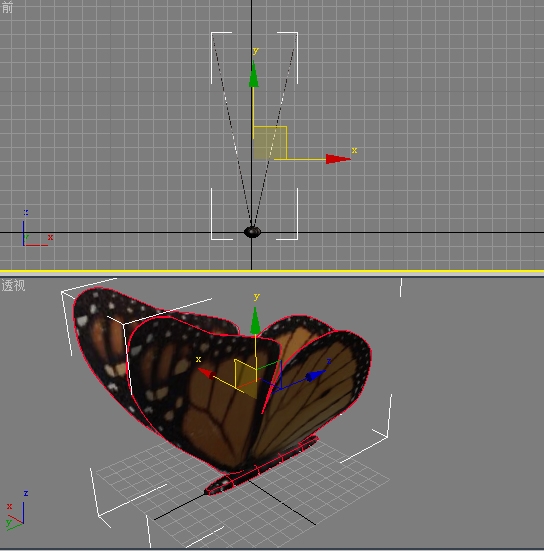The image size is (544, 551).
Task: Click yellow XY plane handle in Front viewport
Action: point(270,143)
